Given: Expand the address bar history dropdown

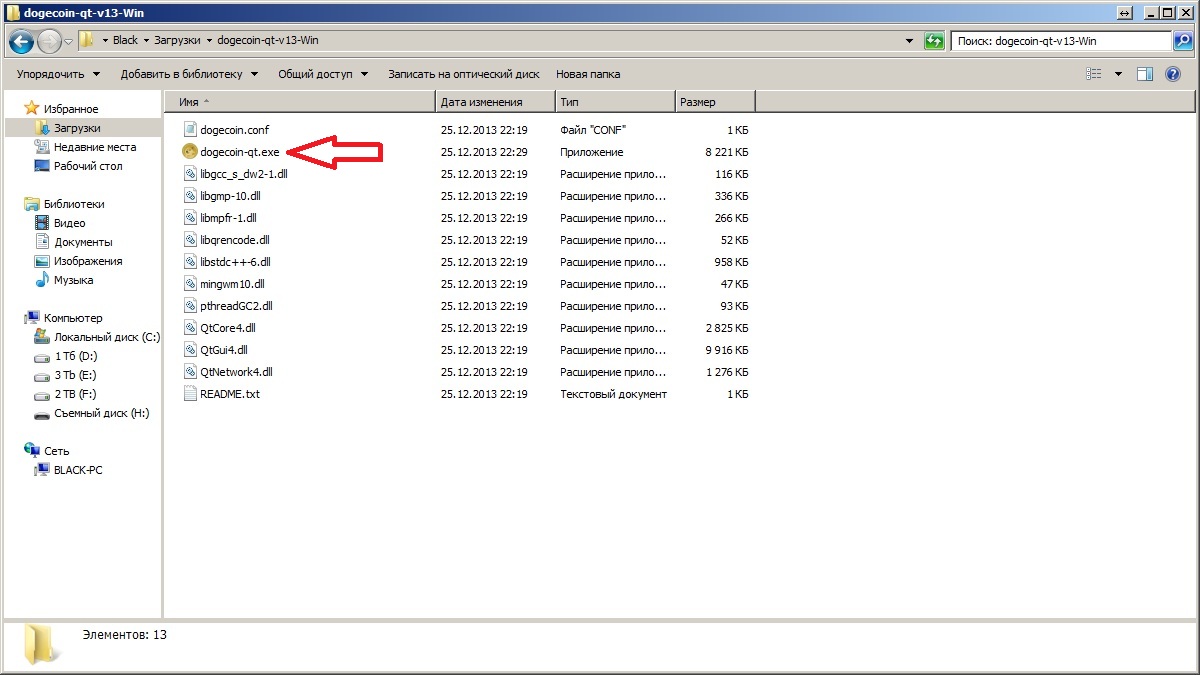Looking at the screenshot, I should click(909, 41).
